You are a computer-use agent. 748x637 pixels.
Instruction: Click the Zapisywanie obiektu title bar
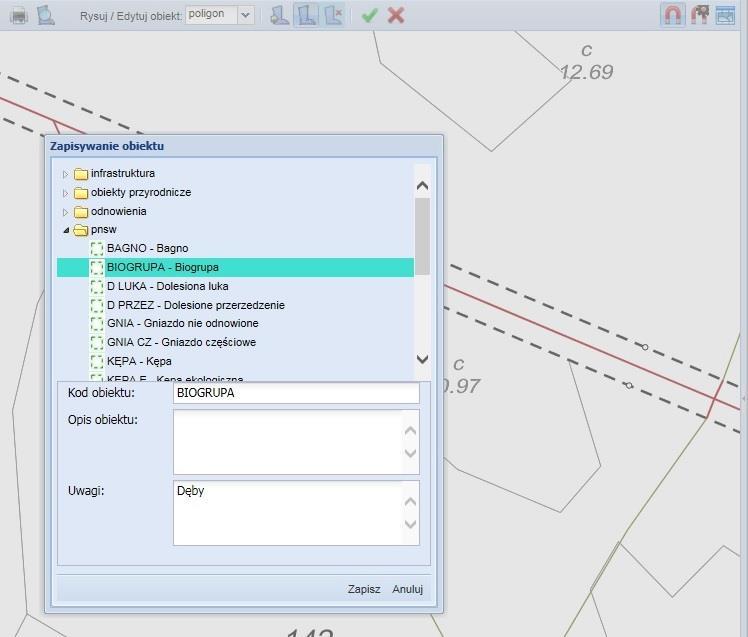pos(244,146)
